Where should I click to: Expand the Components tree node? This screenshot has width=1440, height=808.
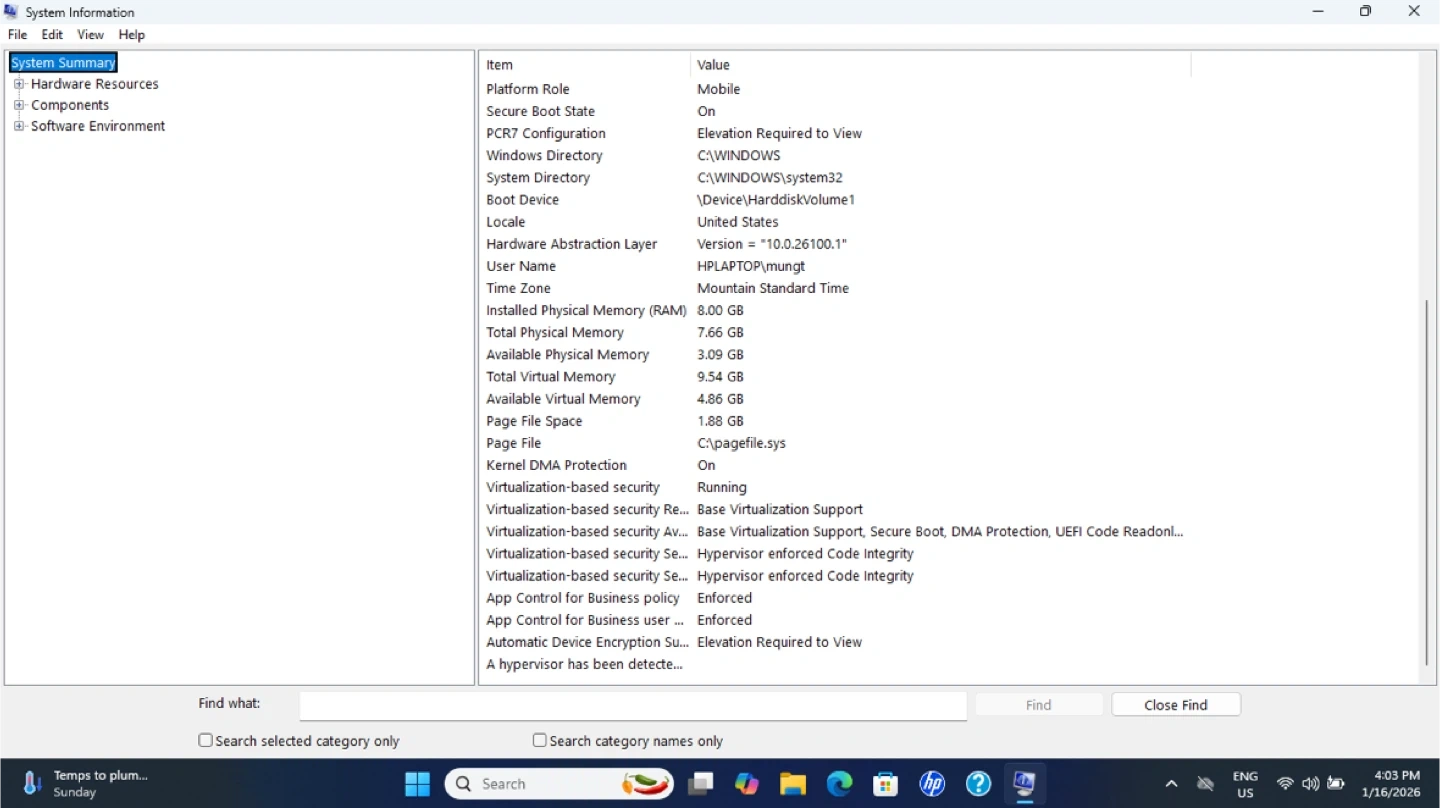pos(19,105)
